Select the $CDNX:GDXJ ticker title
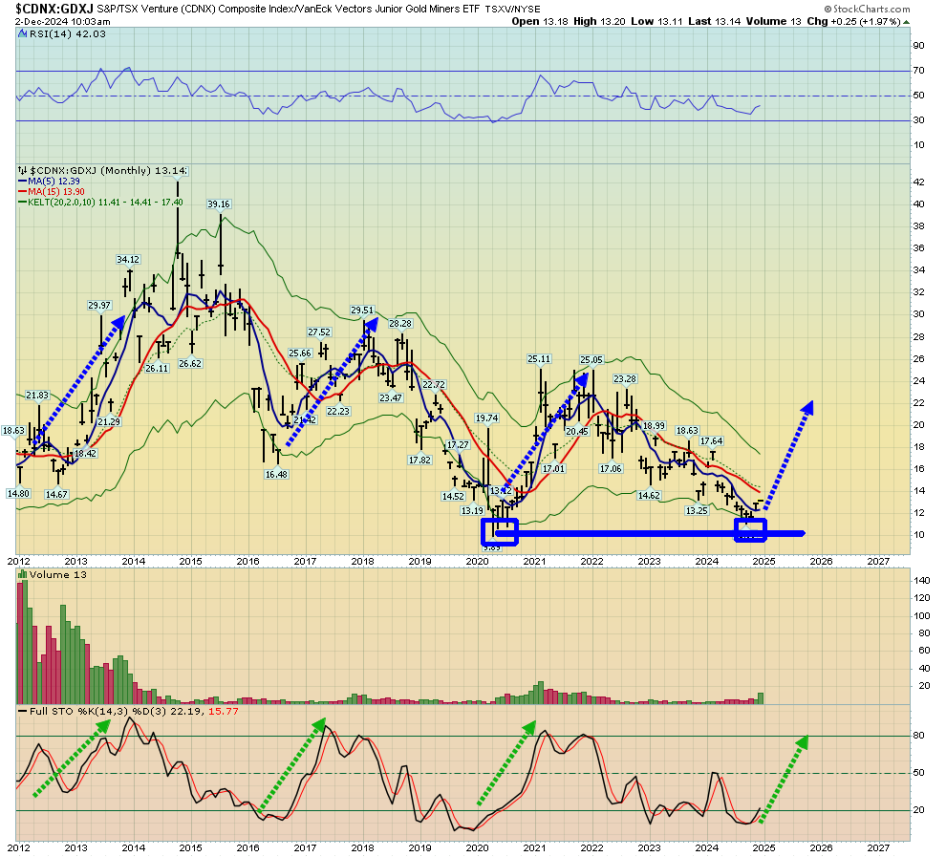The height and width of the screenshot is (857, 946). [x=54, y=8]
